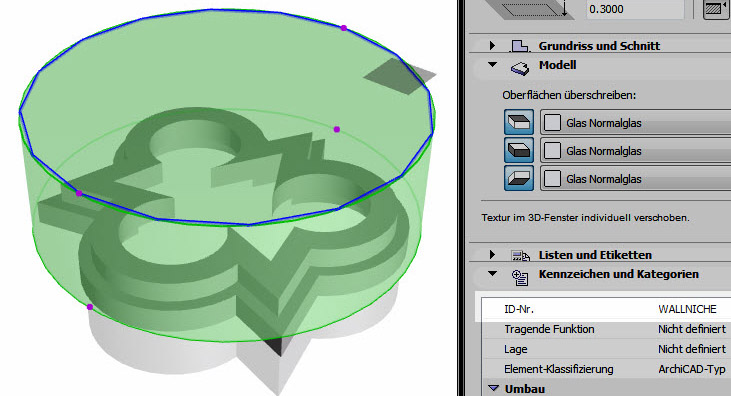The height and width of the screenshot is (396, 731).
Task: Collapse the Modell section
Action: click(x=492, y=65)
